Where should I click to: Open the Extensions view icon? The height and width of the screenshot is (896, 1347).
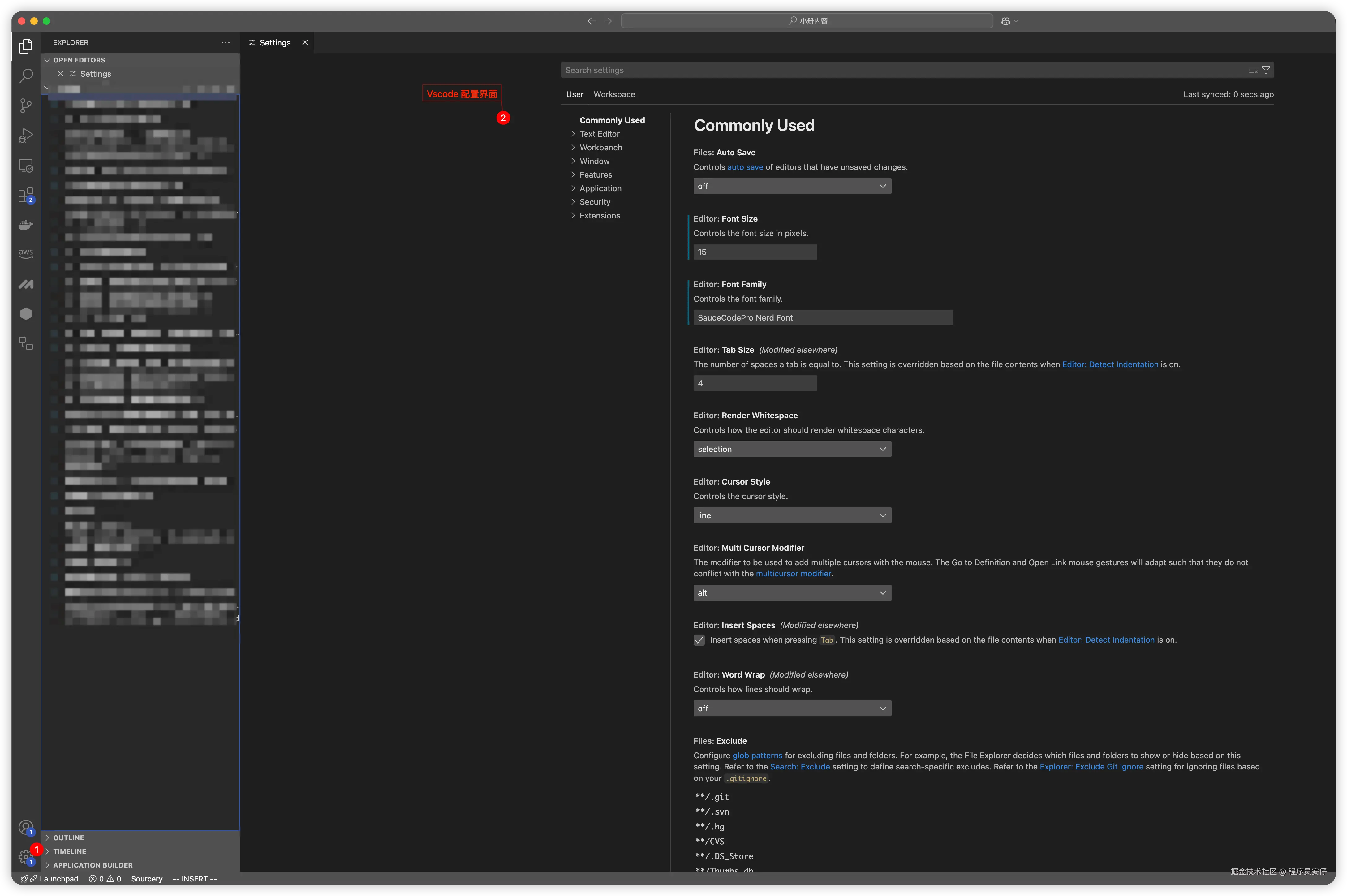pos(26,196)
